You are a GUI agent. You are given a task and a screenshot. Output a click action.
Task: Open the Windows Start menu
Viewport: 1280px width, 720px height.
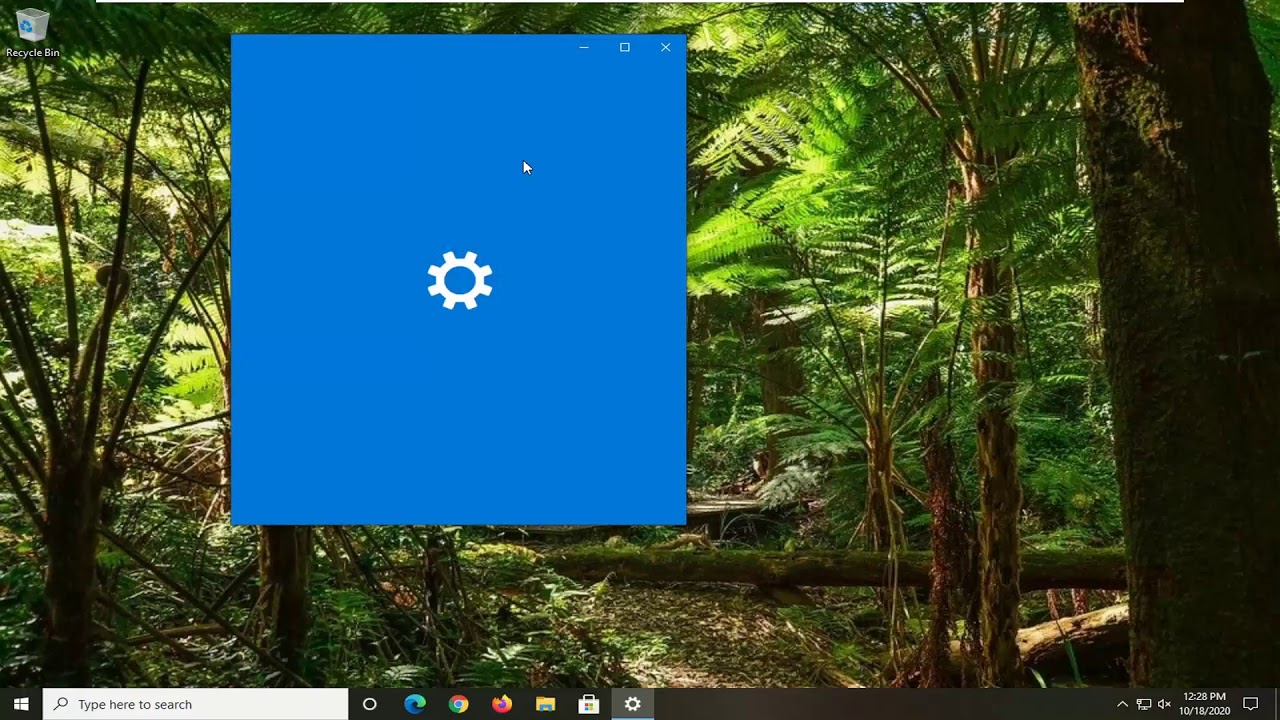pyautogui.click(x=21, y=704)
